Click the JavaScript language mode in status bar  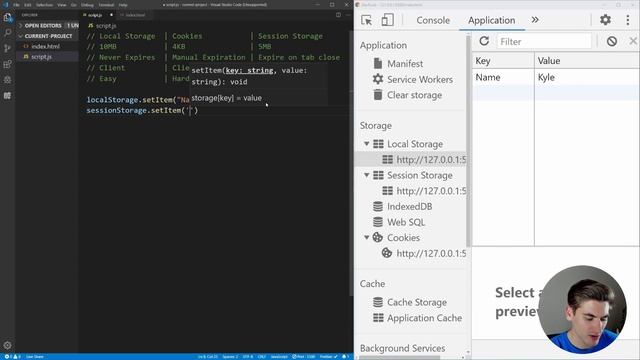[279, 357]
